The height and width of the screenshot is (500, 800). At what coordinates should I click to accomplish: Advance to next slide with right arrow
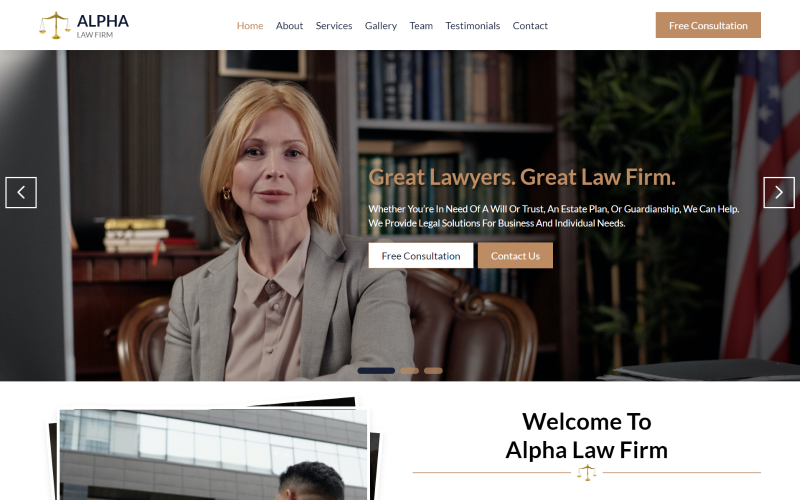tap(779, 192)
